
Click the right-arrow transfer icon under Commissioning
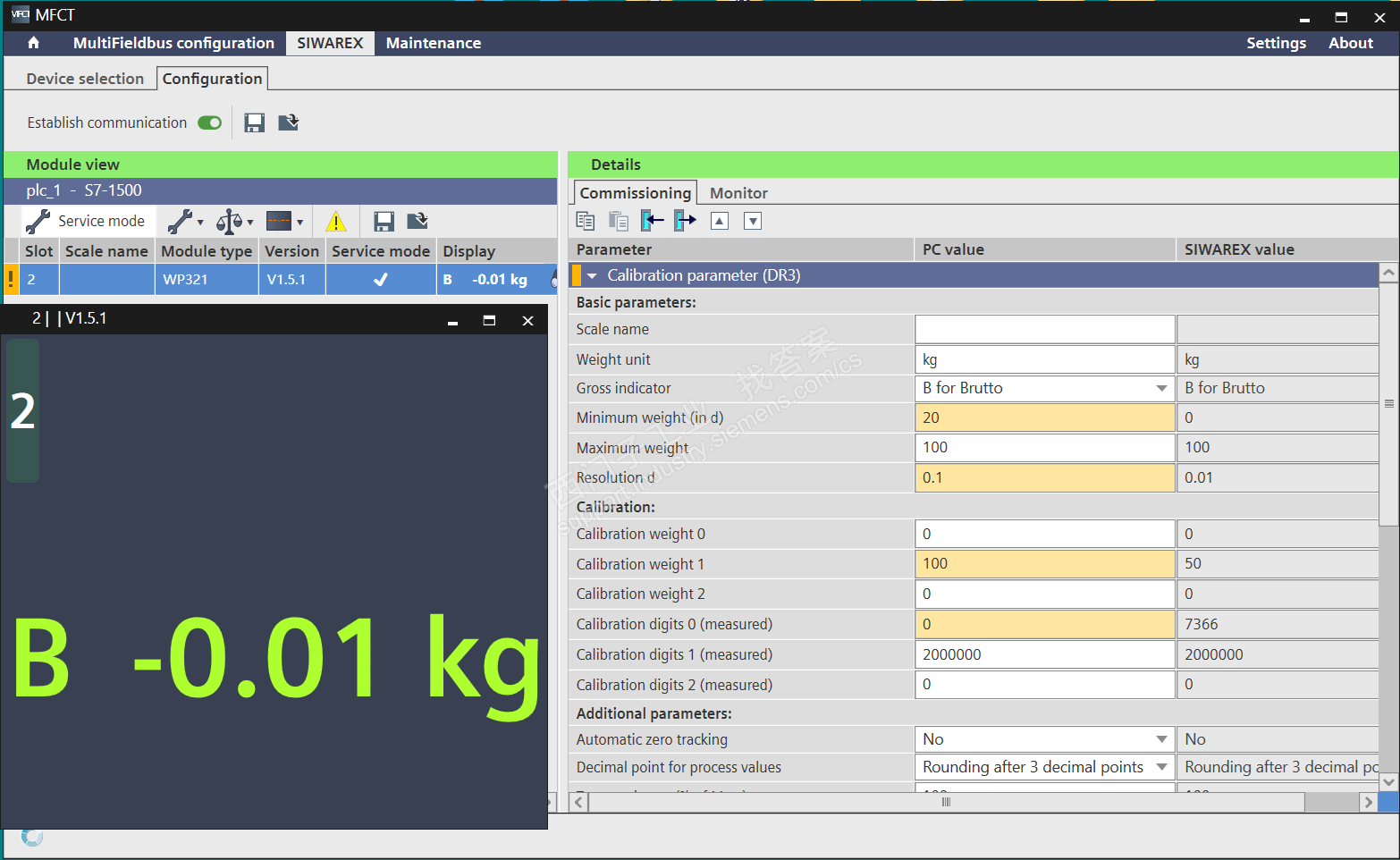[x=686, y=221]
